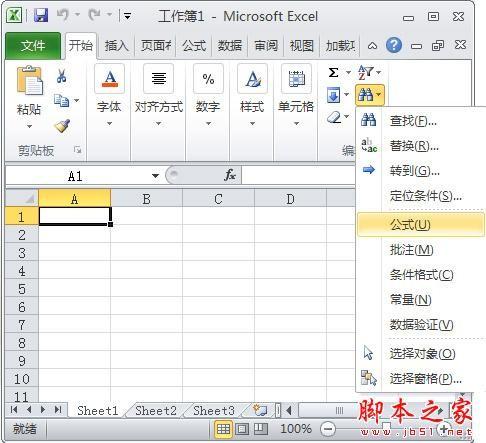Expand the Copy dropdown arrow
Image resolution: width=486 pixels, height=443 pixels.
click(x=76, y=100)
